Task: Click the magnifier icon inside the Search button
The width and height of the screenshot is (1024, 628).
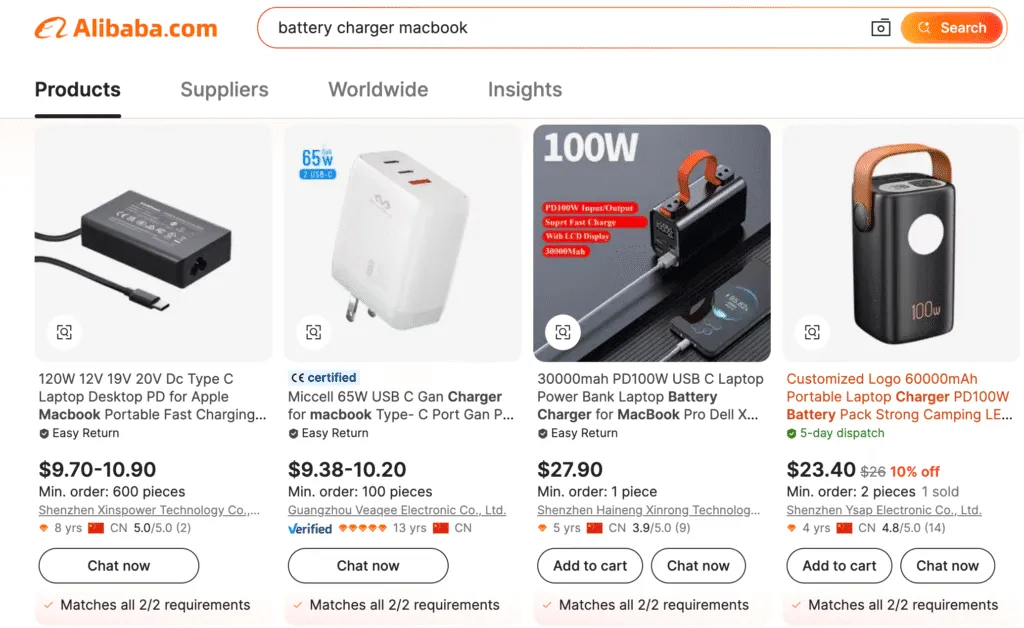Action: (x=924, y=27)
